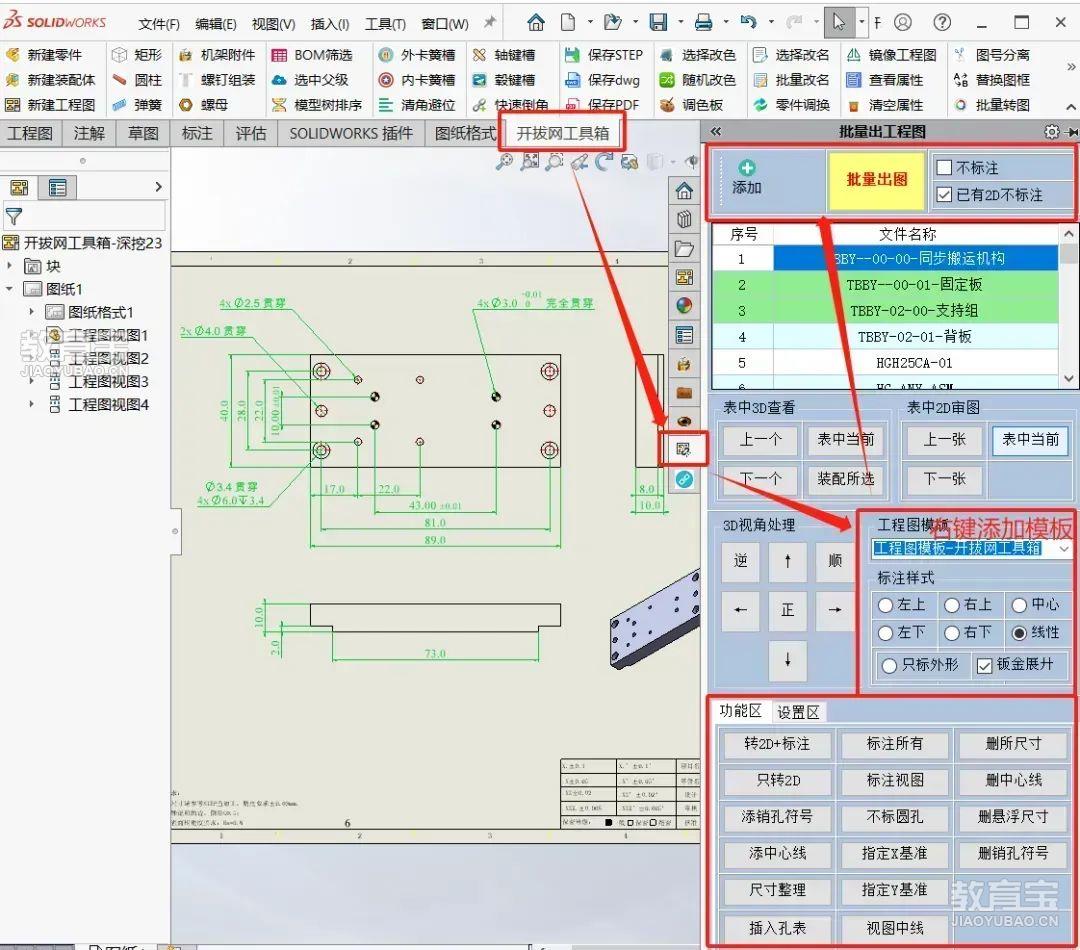Image resolution: width=1080 pixels, height=950 pixels.
Task: Switch to the 开拔网工具箱 tab
Action: tap(563, 133)
